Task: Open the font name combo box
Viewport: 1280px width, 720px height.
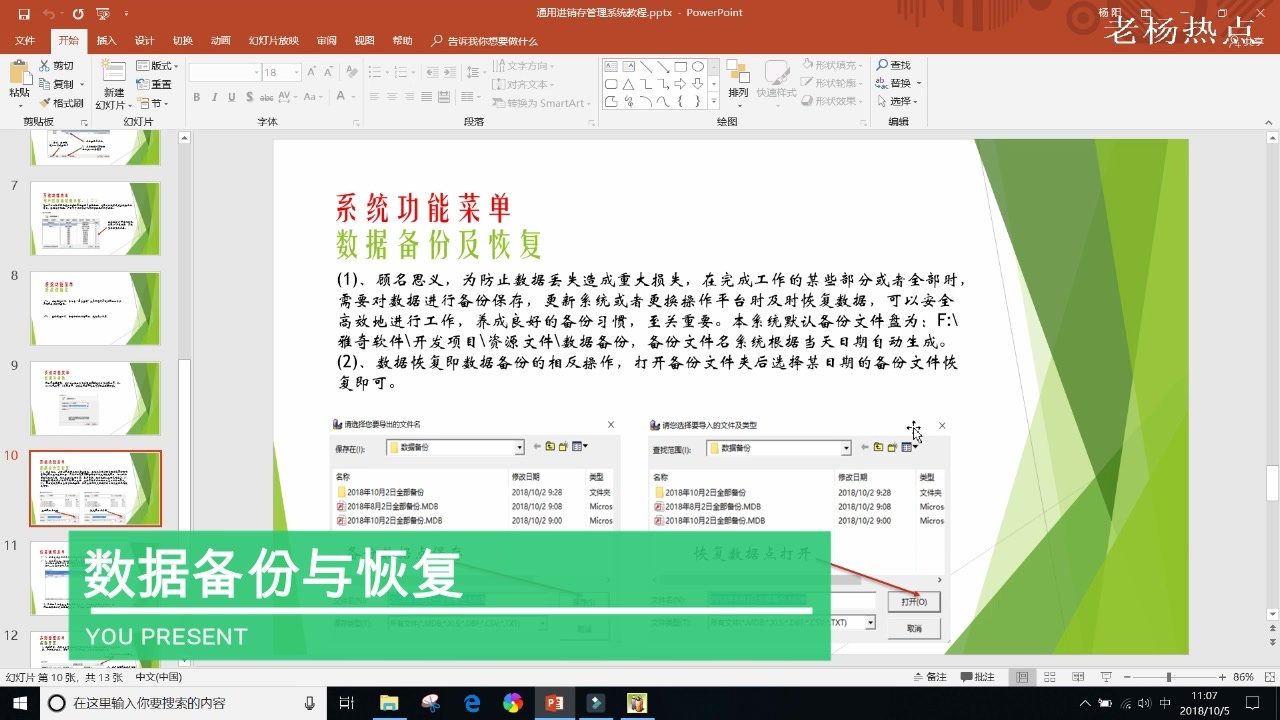Action: [x=224, y=72]
